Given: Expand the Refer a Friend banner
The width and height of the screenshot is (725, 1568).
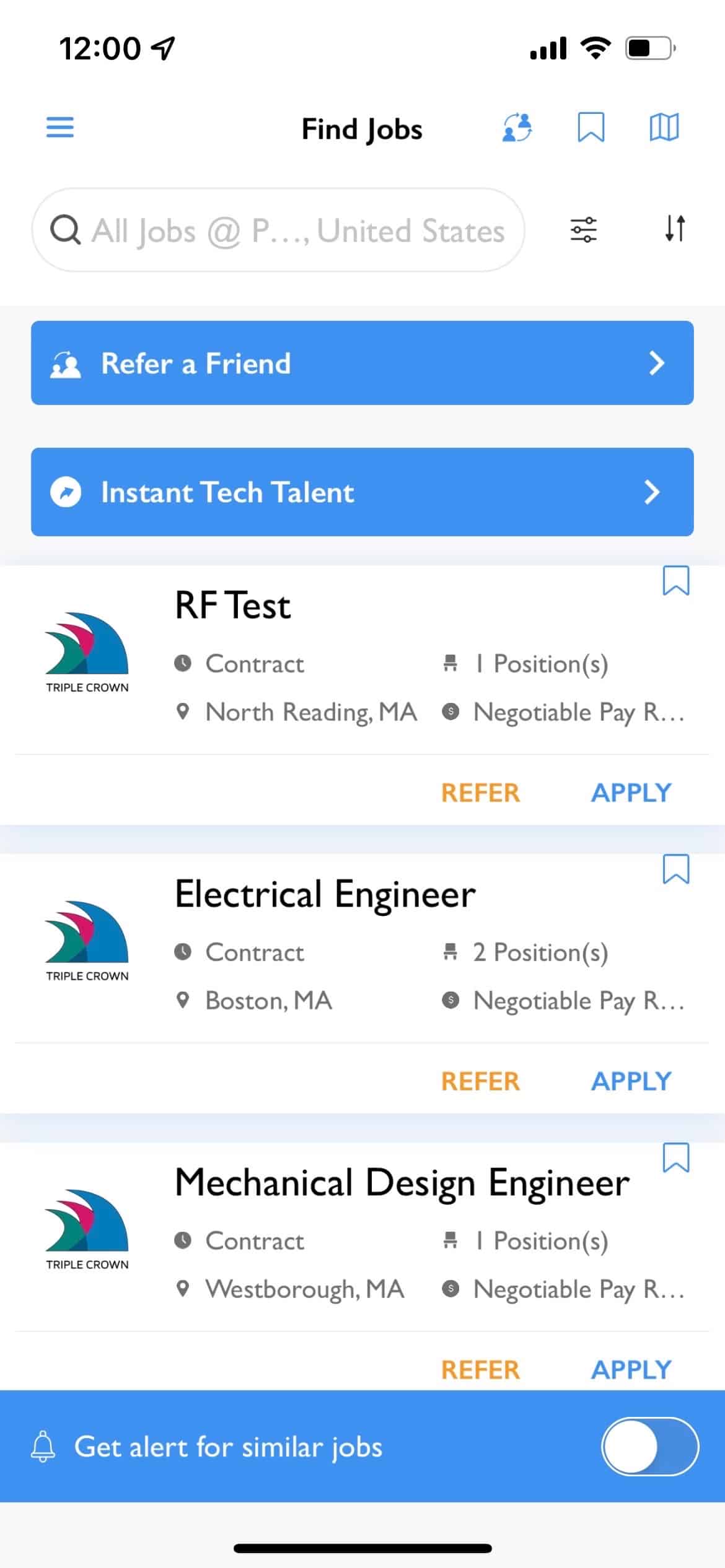Looking at the screenshot, I should 362,363.
